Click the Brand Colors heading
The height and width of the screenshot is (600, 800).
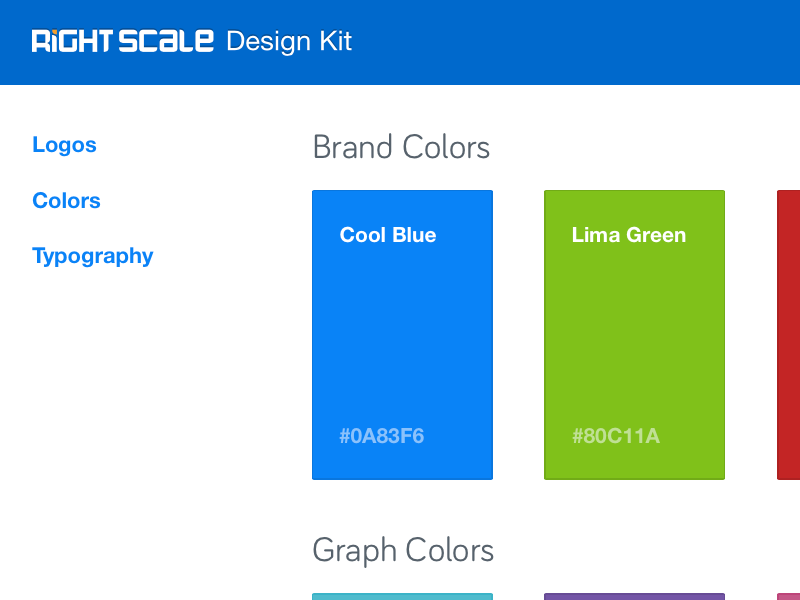402,147
